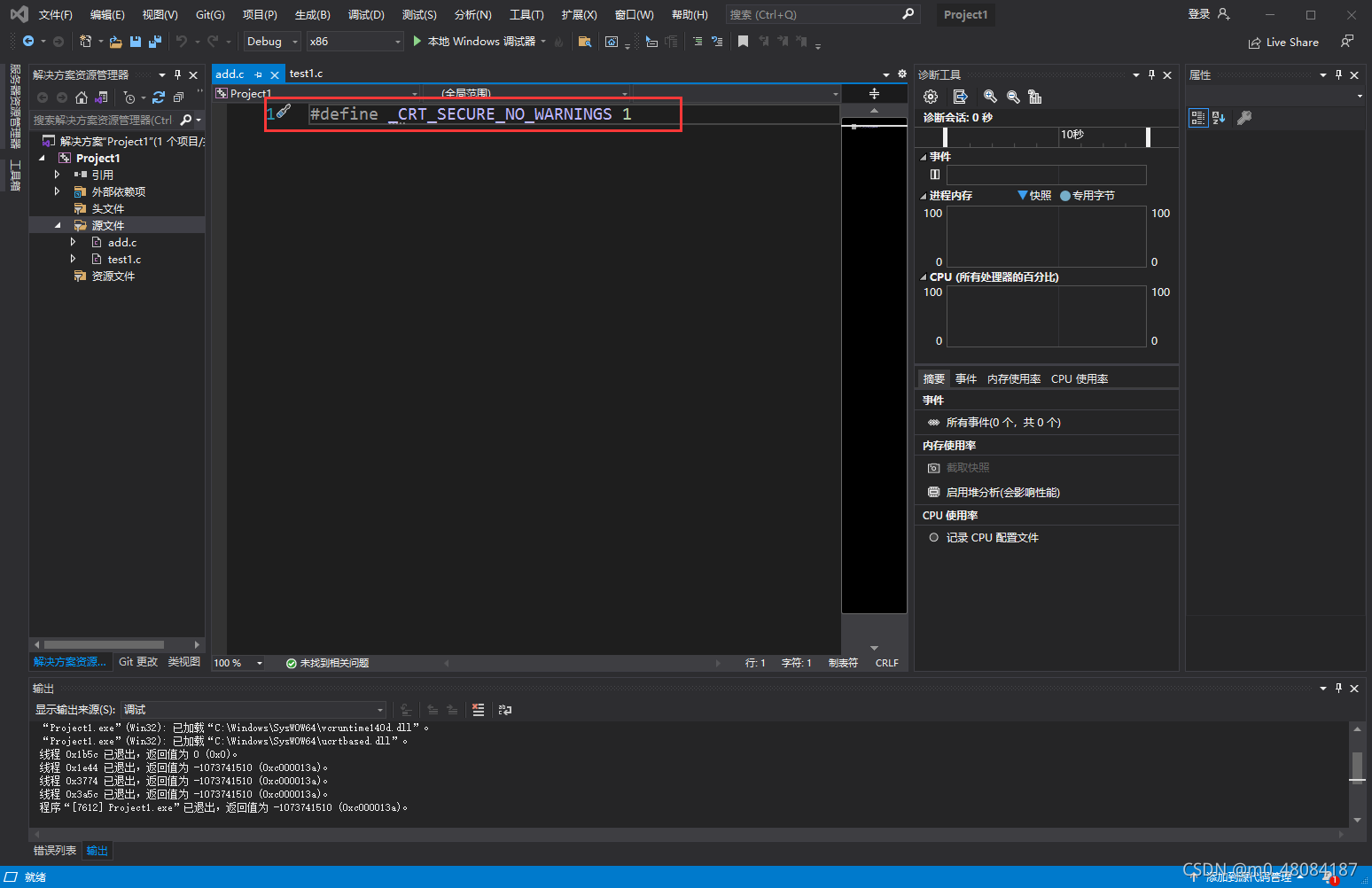Image resolution: width=1372 pixels, height=888 pixels.
Task: Pause events with the pause icon
Action: point(935,175)
